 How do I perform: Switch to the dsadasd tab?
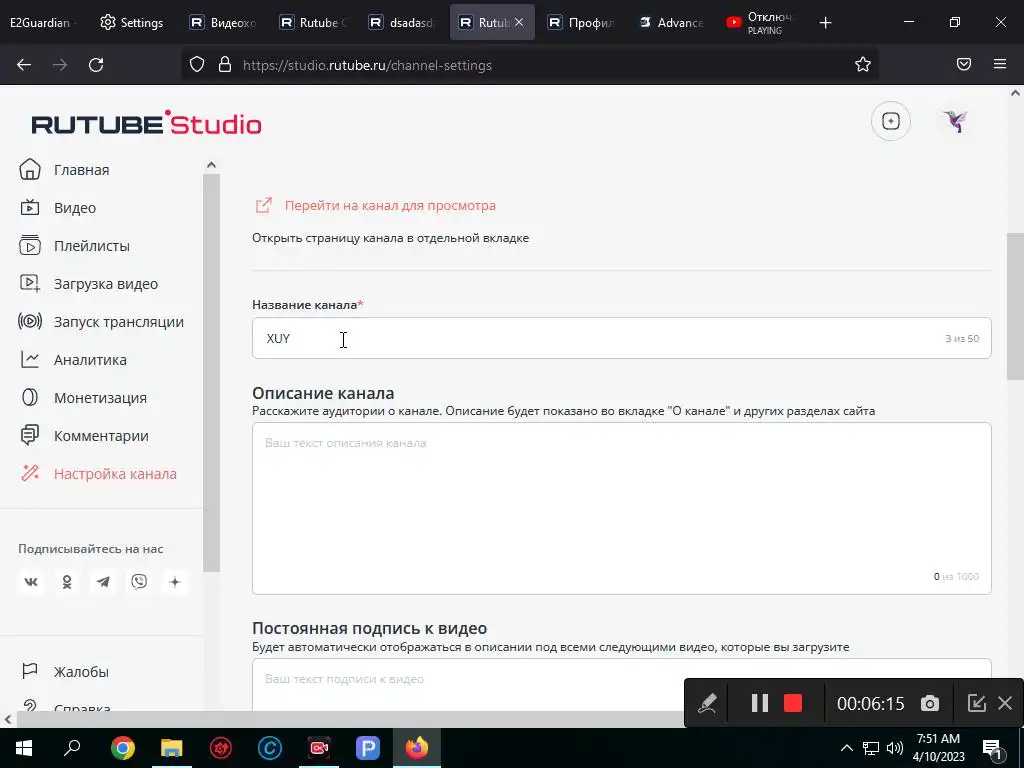(403, 22)
